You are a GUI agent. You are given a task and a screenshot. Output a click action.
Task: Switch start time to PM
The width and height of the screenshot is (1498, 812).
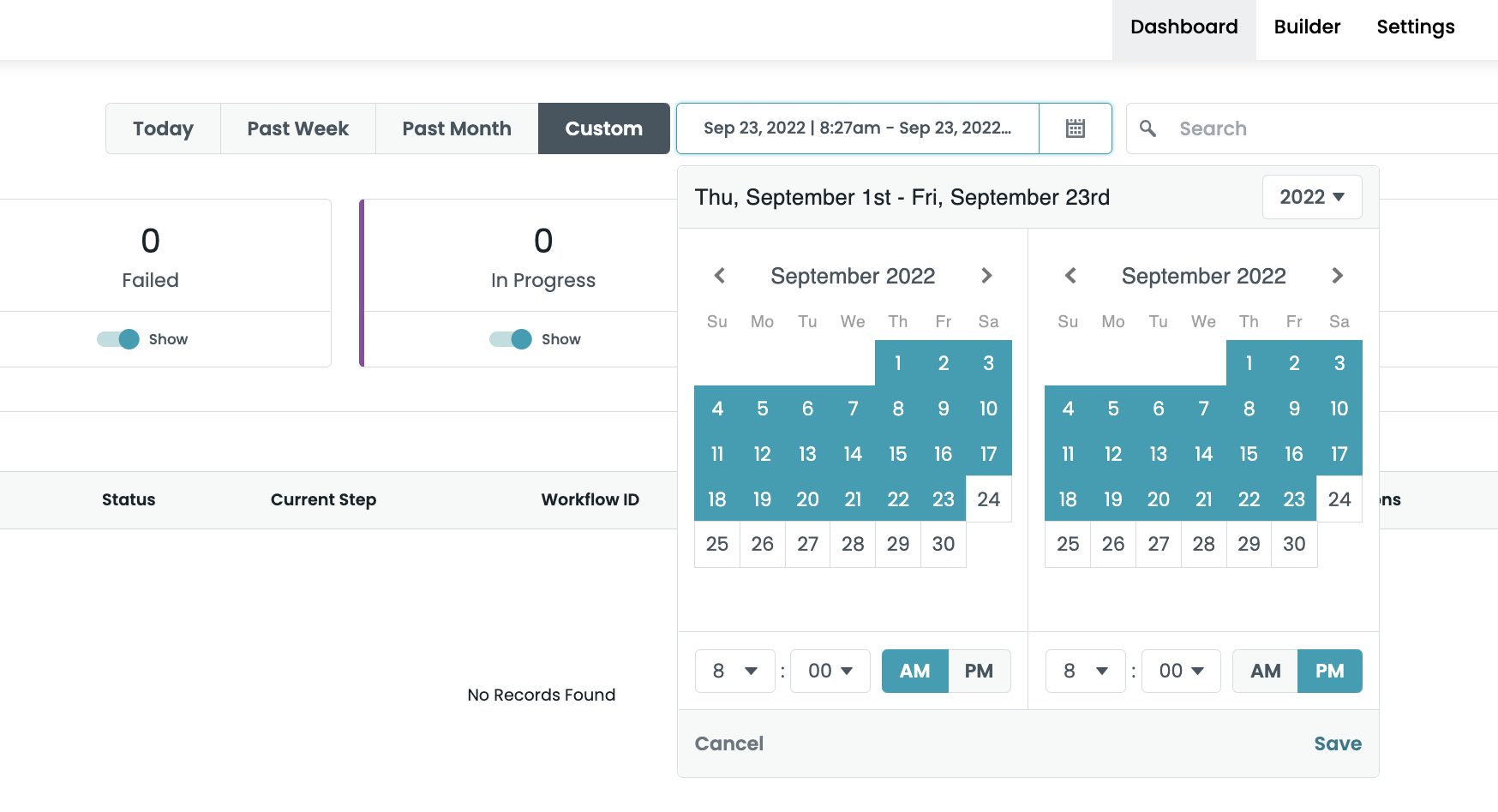[x=980, y=671]
